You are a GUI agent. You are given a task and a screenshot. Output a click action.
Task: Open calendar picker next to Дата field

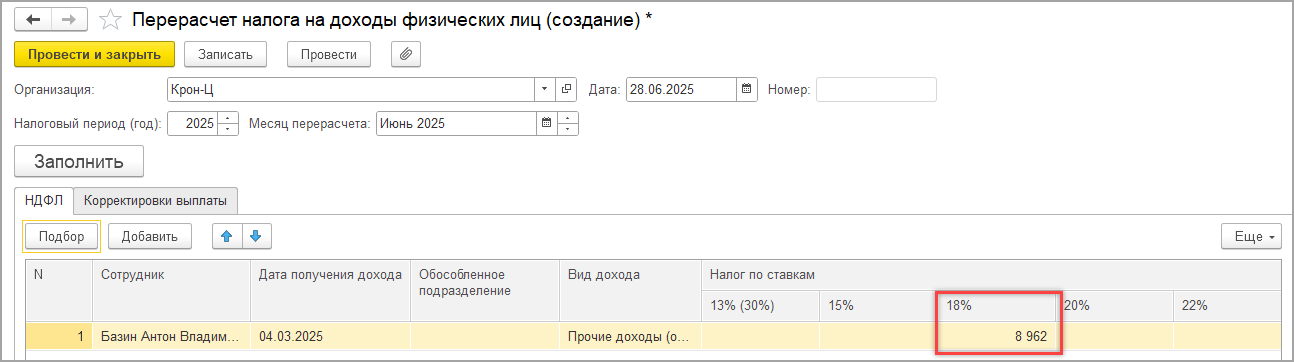747,89
